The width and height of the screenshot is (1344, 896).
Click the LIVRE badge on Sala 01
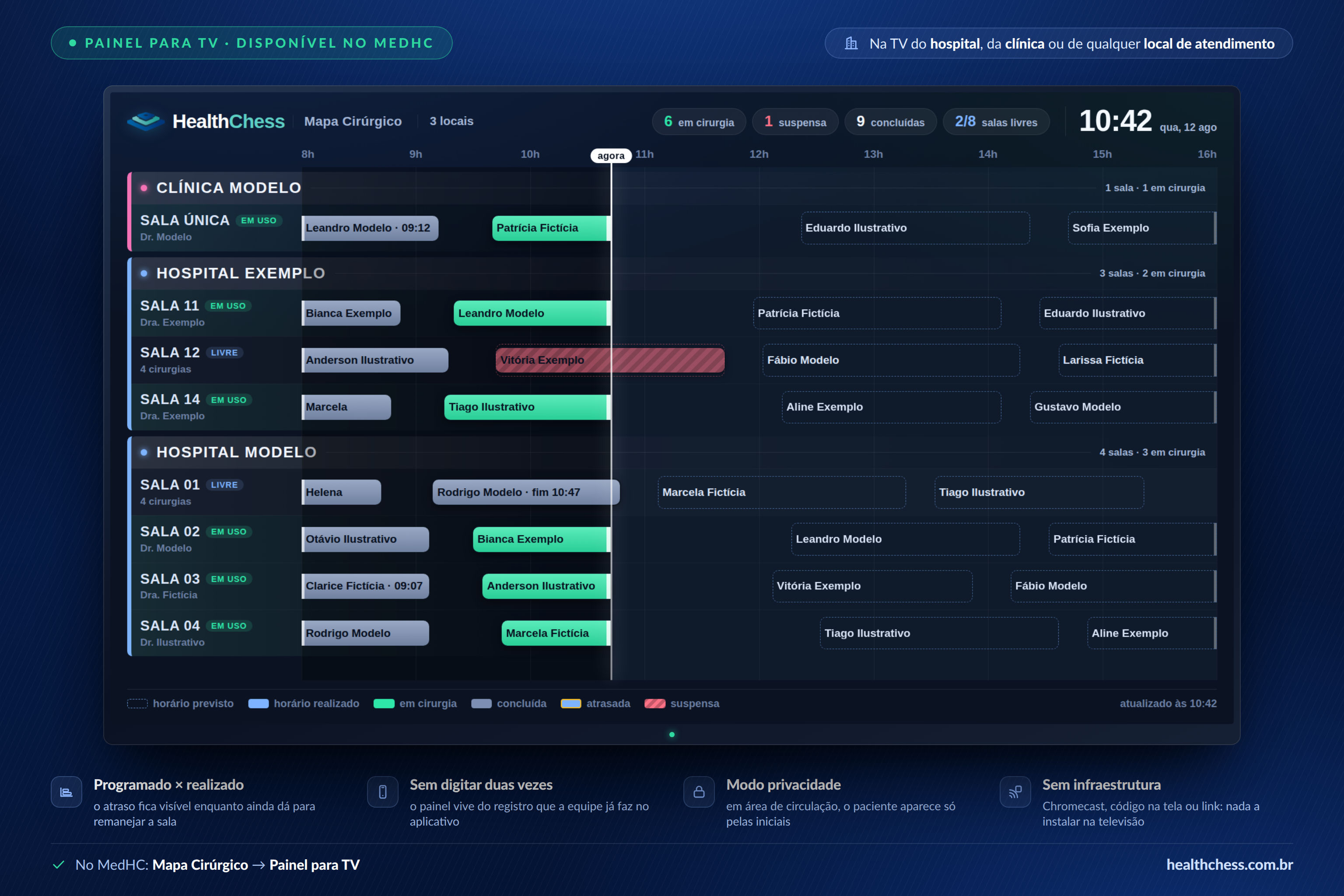pyautogui.click(x=224, y=485)
